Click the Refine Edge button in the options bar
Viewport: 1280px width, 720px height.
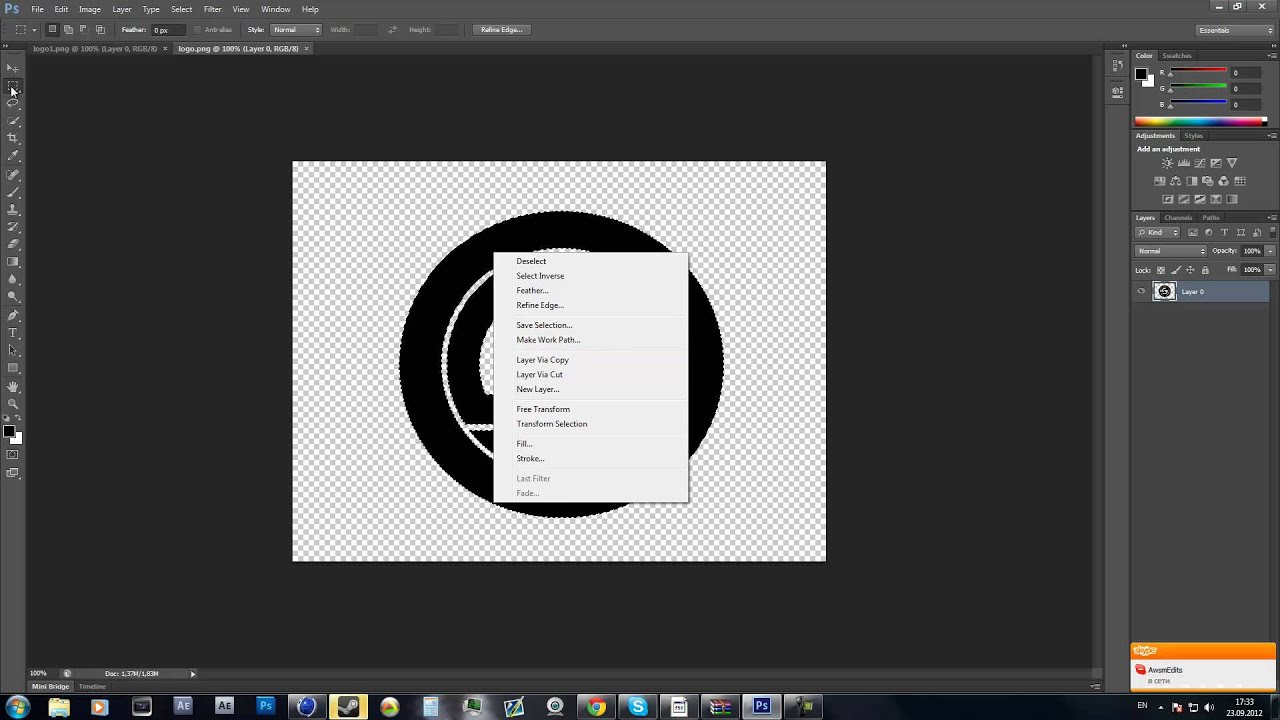point(501,30)
